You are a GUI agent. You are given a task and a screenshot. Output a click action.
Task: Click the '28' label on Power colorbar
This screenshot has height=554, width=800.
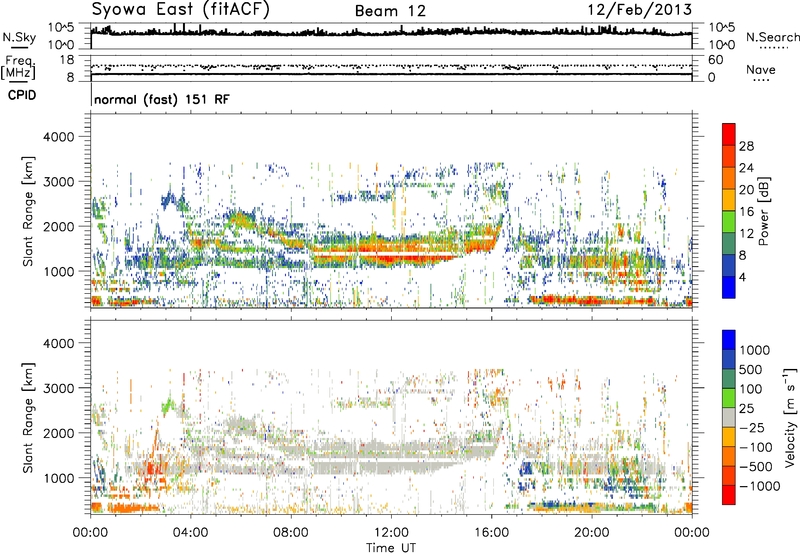click(746, 146)
